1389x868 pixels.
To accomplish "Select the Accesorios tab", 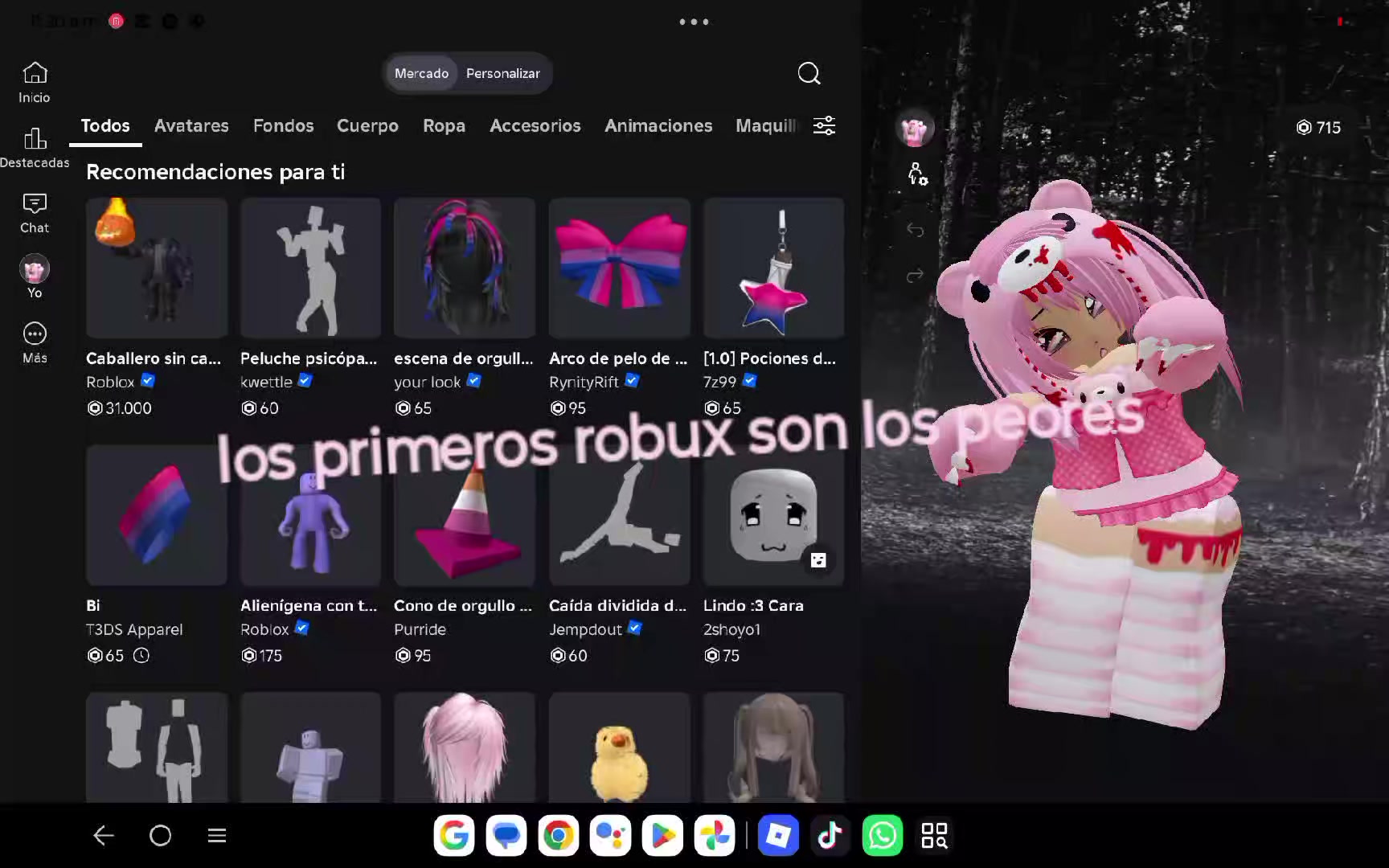I will pos(535,125).
